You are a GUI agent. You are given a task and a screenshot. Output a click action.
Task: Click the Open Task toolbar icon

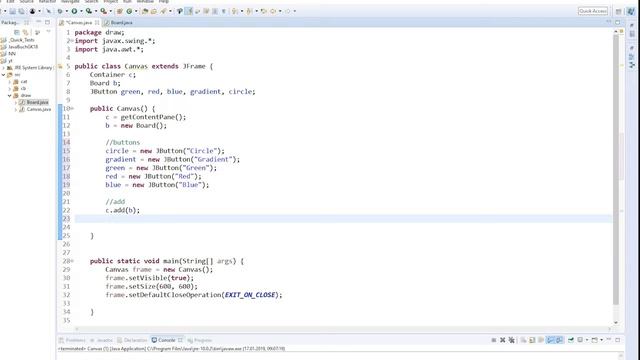tap(153, 11)
